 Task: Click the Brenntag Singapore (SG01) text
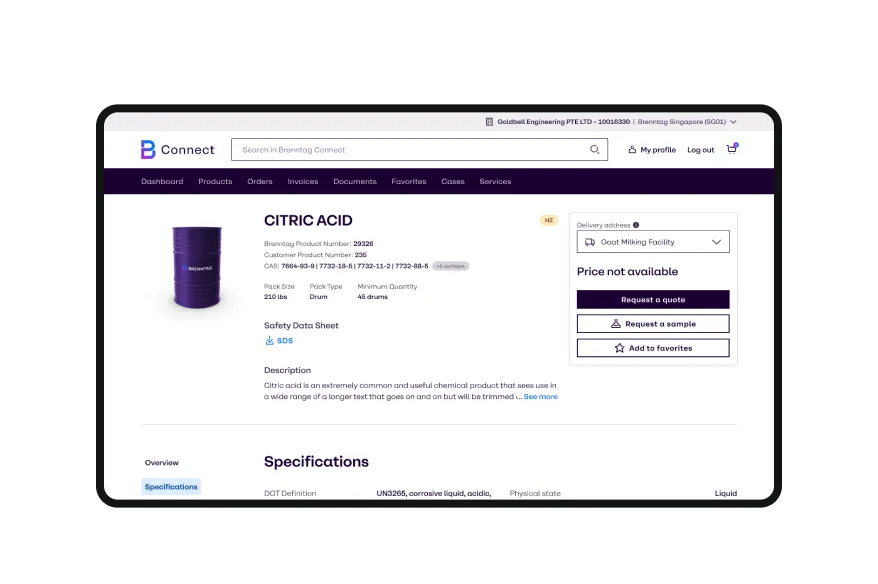tap(681, 122)
